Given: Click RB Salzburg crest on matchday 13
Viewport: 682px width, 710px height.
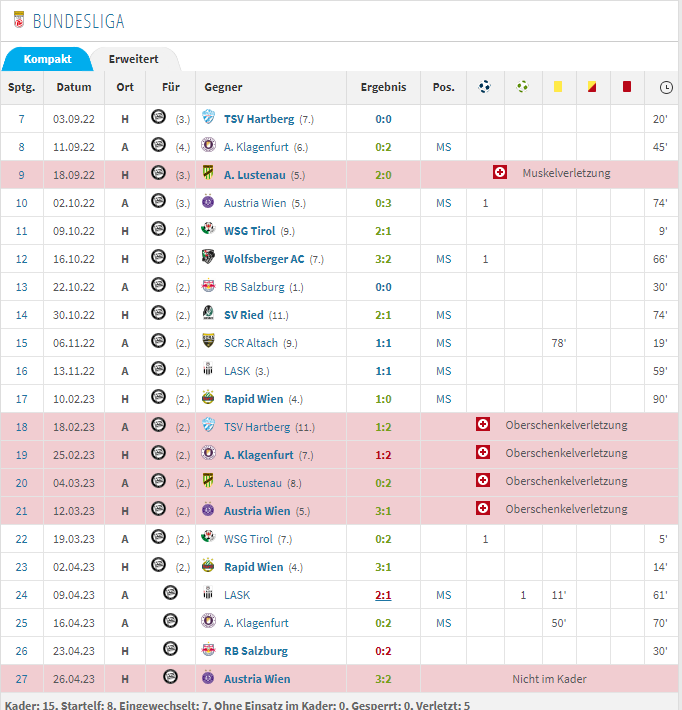Looking at the screenshot, I should coord(208,287).
